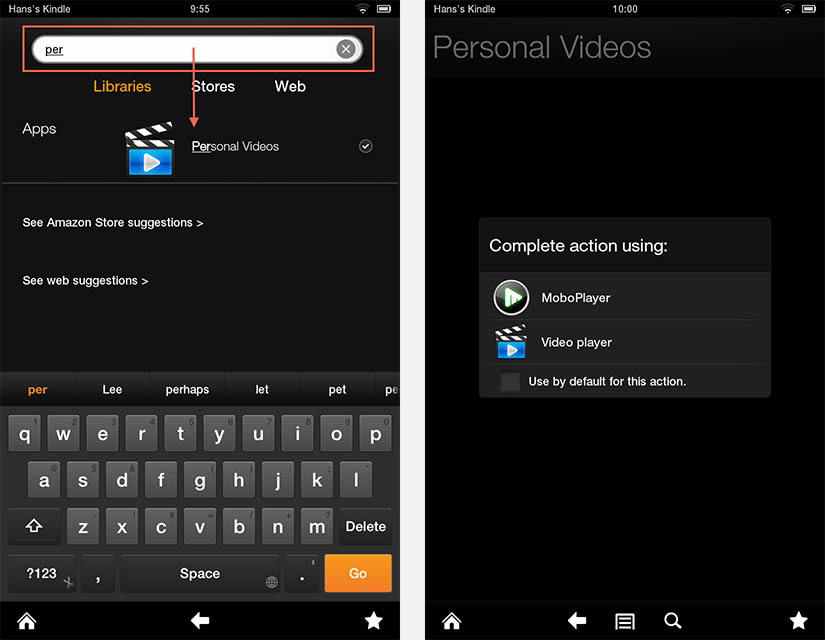Image resolution: width=825 pixels, height=640 pixels.
Task: Switch keyboard to ?123 symbols
Action: pos(42,573)
